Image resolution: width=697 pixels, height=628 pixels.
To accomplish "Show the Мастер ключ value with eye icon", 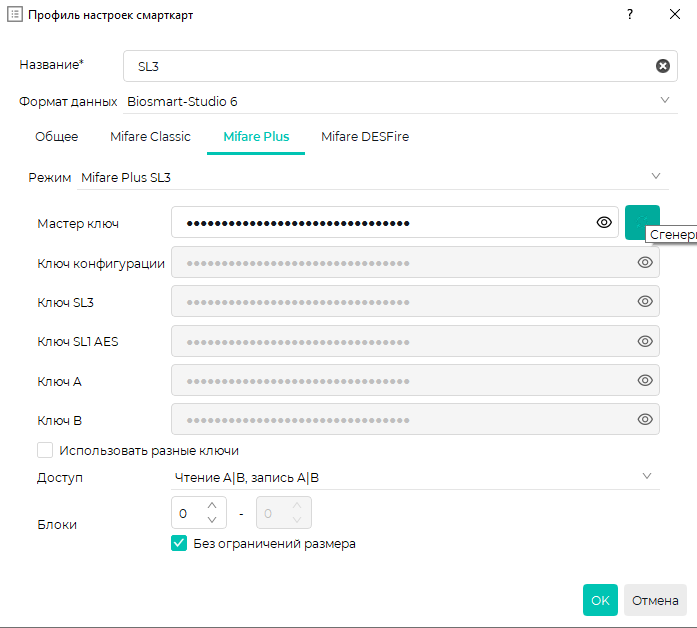I will click(604, 222).
